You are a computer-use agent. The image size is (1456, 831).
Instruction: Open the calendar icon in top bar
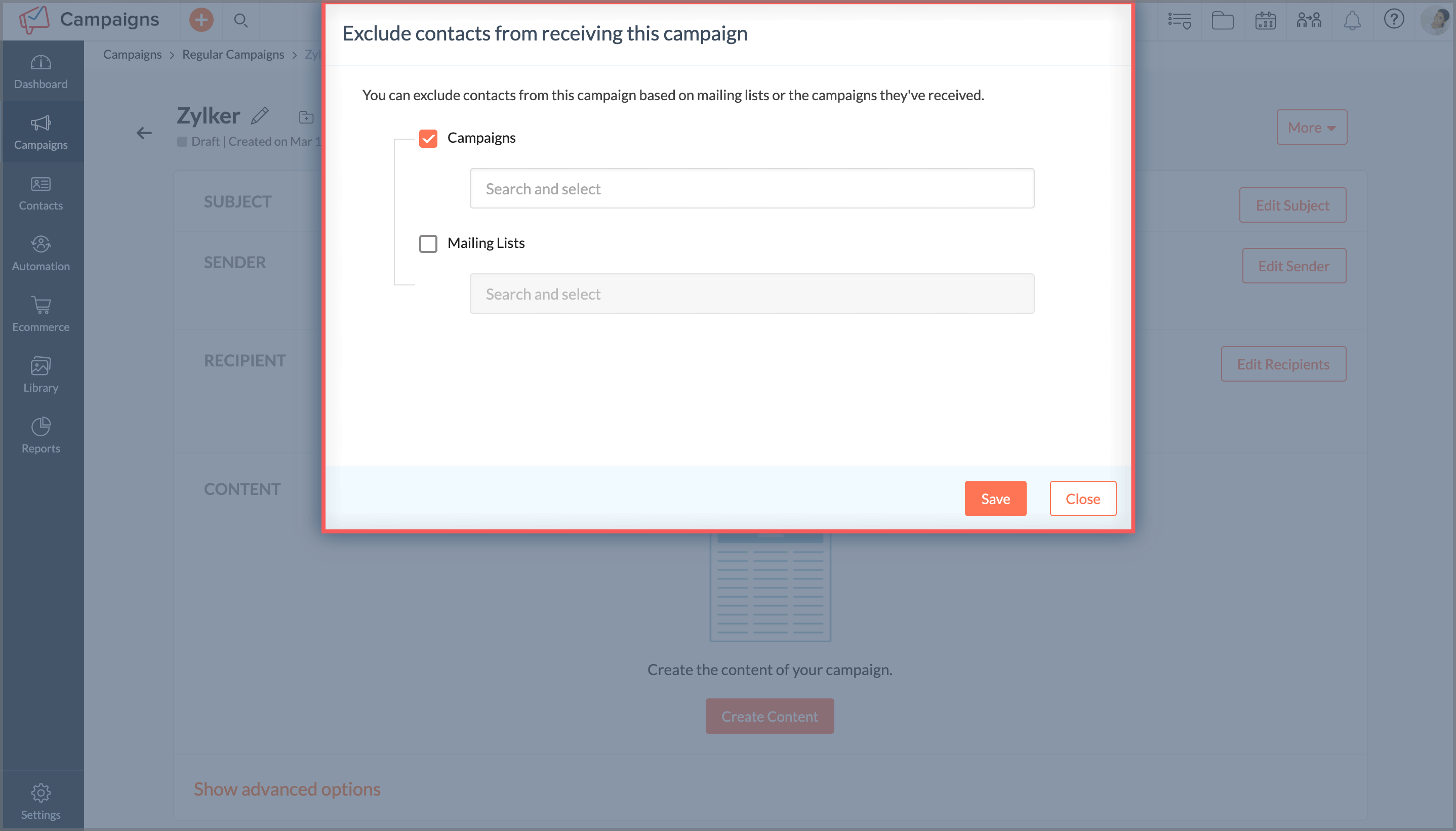coord(1264,20)
